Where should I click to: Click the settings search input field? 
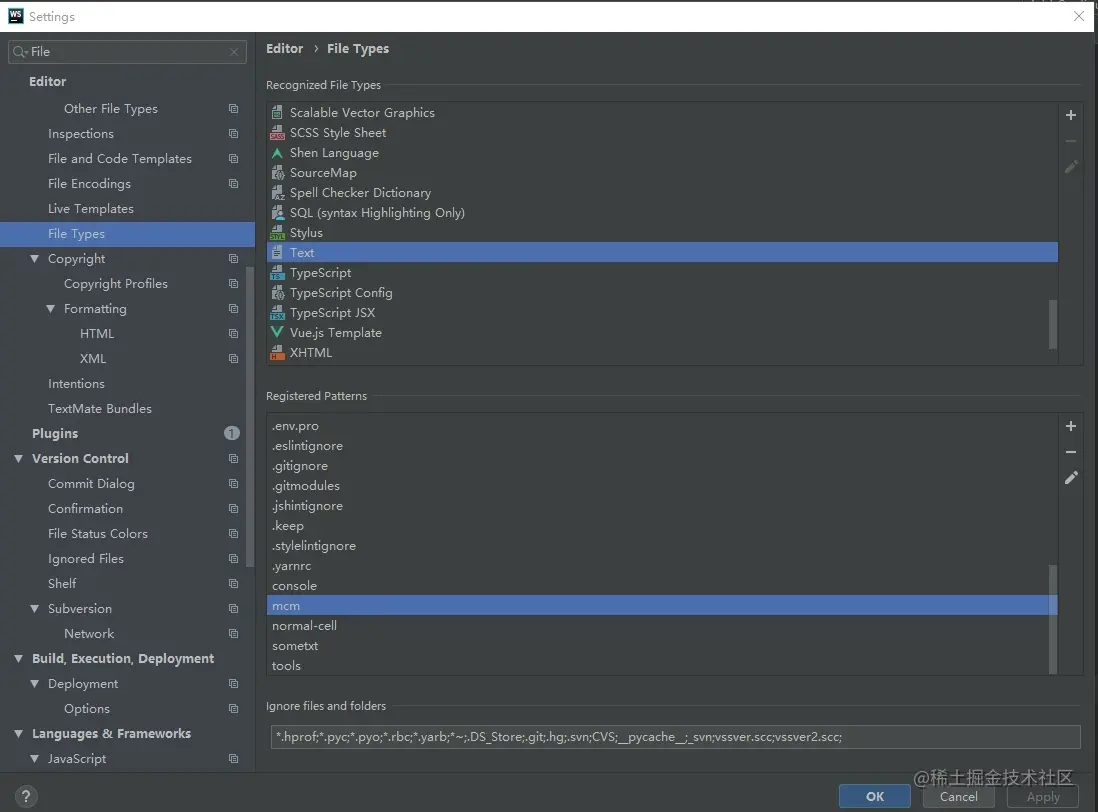[127, 52]
